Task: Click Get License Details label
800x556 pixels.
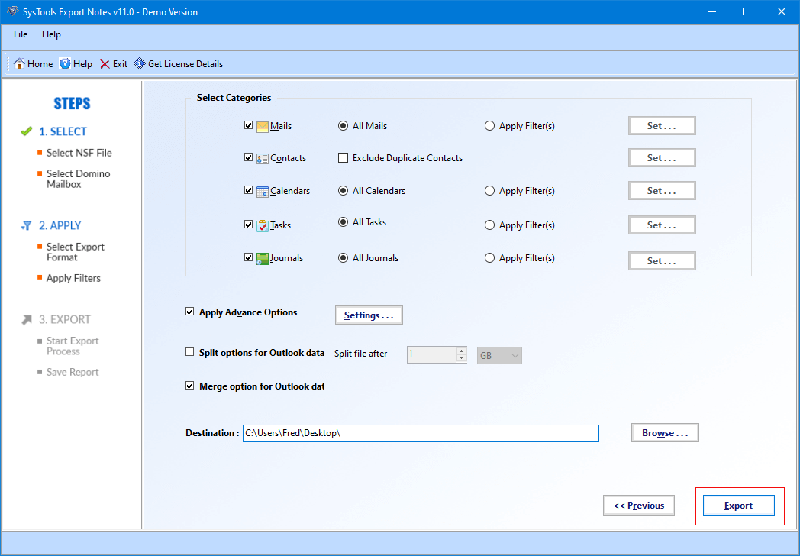Action: pos(185,64)
